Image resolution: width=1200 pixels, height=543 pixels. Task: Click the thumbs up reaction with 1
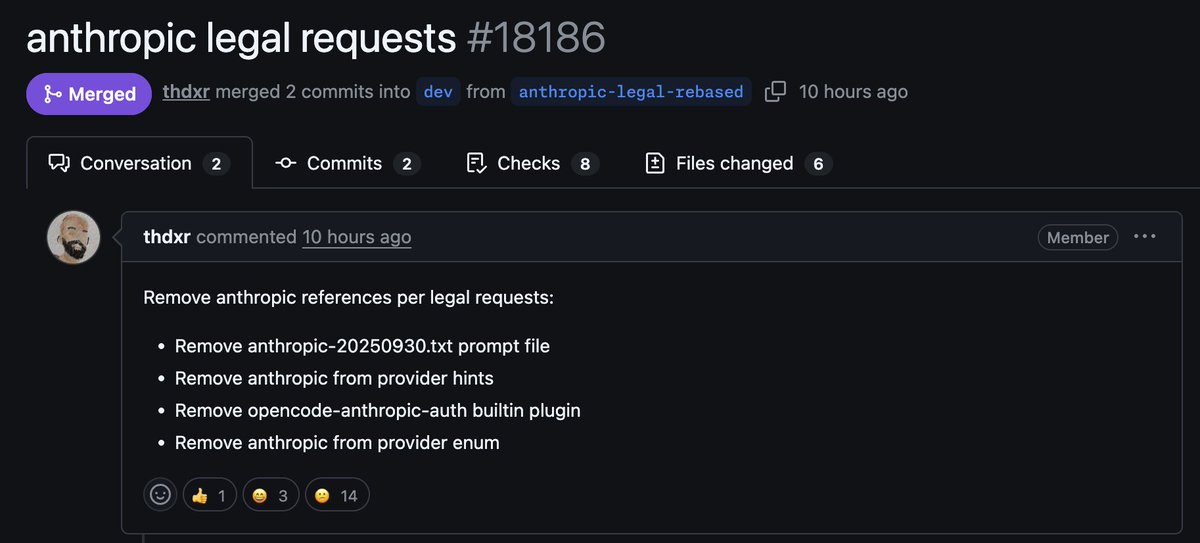210,495
